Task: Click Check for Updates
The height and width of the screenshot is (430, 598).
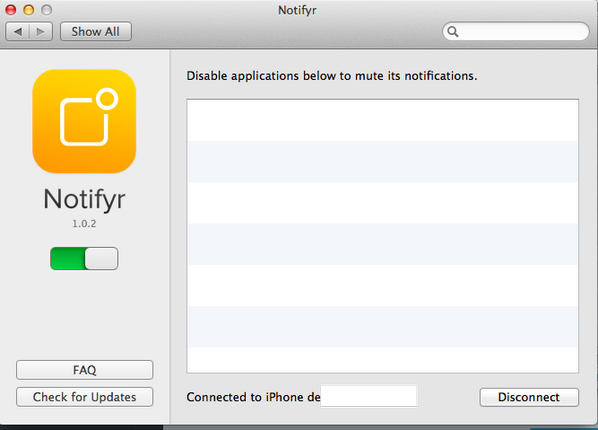Action: [x=85, y=397]
